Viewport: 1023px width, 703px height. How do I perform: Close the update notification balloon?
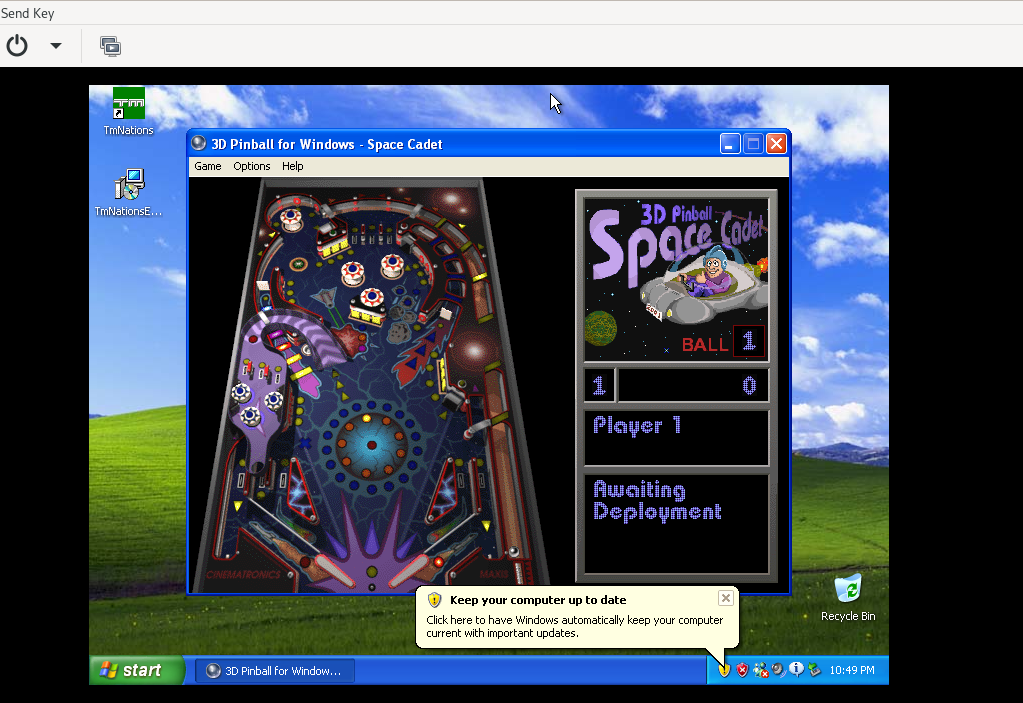click(x=725, y=598)
